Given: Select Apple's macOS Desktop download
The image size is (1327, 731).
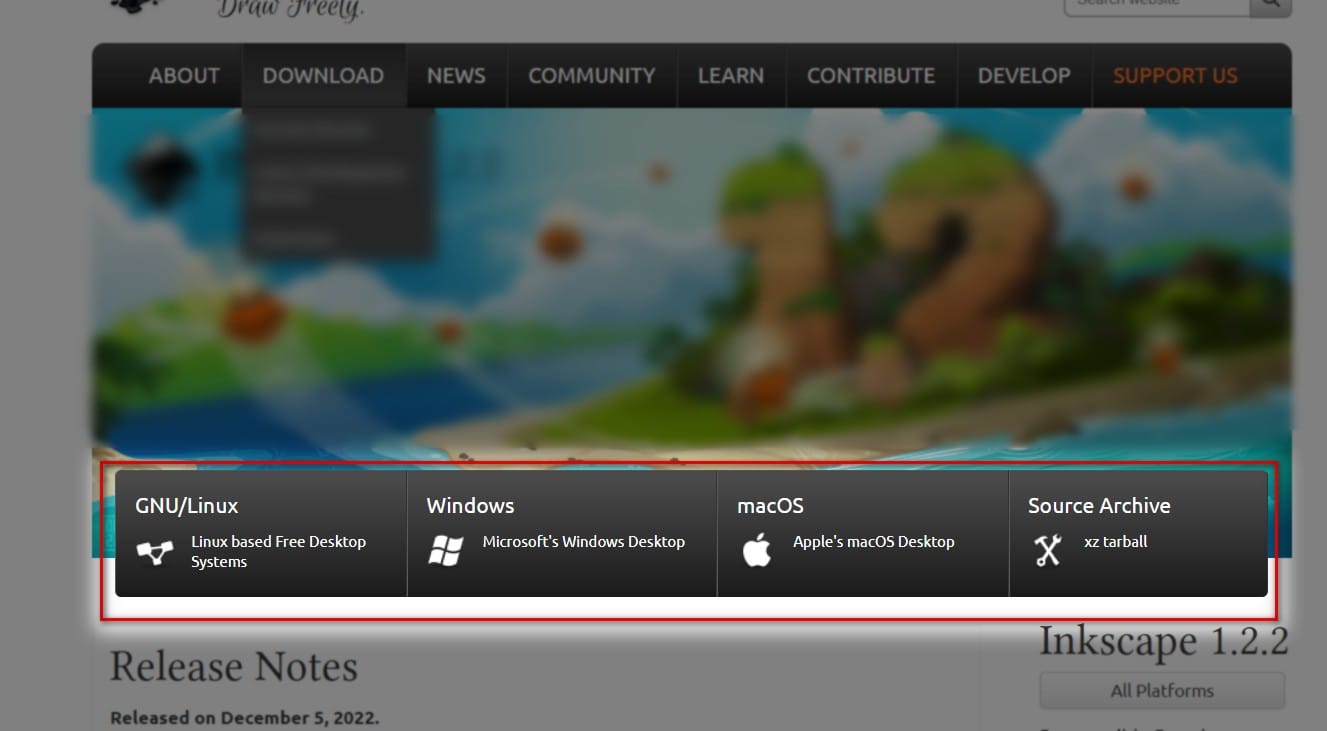Looking at the screenshot, I should click(x=863, y=534).
